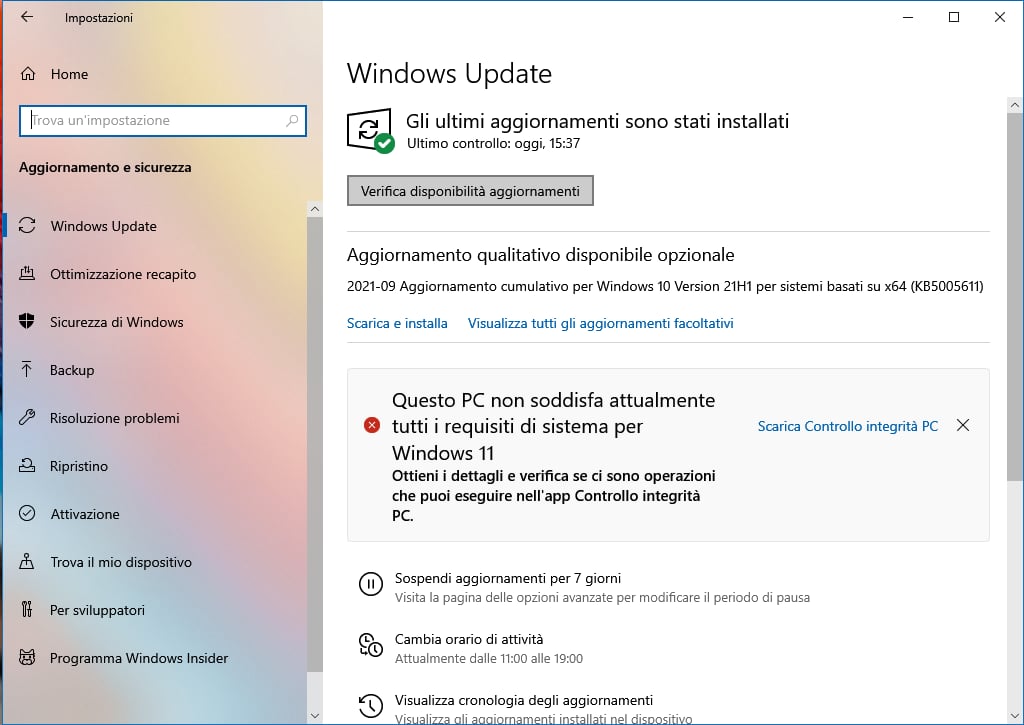
Task: Click the search magnifier icon
Action: [292, 120]
